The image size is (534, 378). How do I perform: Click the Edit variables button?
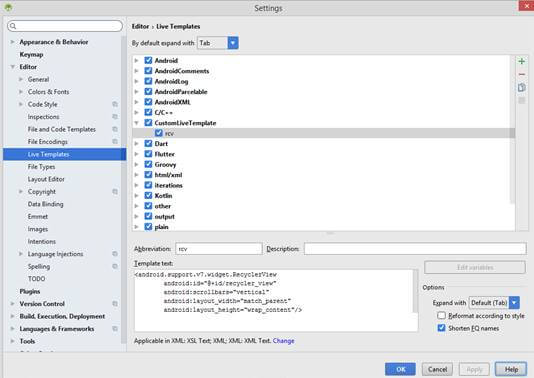475,267
